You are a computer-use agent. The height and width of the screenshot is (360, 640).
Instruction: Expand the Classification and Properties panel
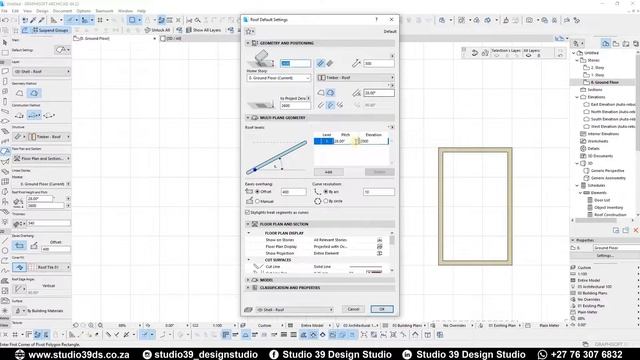click(x=248, y=288)
